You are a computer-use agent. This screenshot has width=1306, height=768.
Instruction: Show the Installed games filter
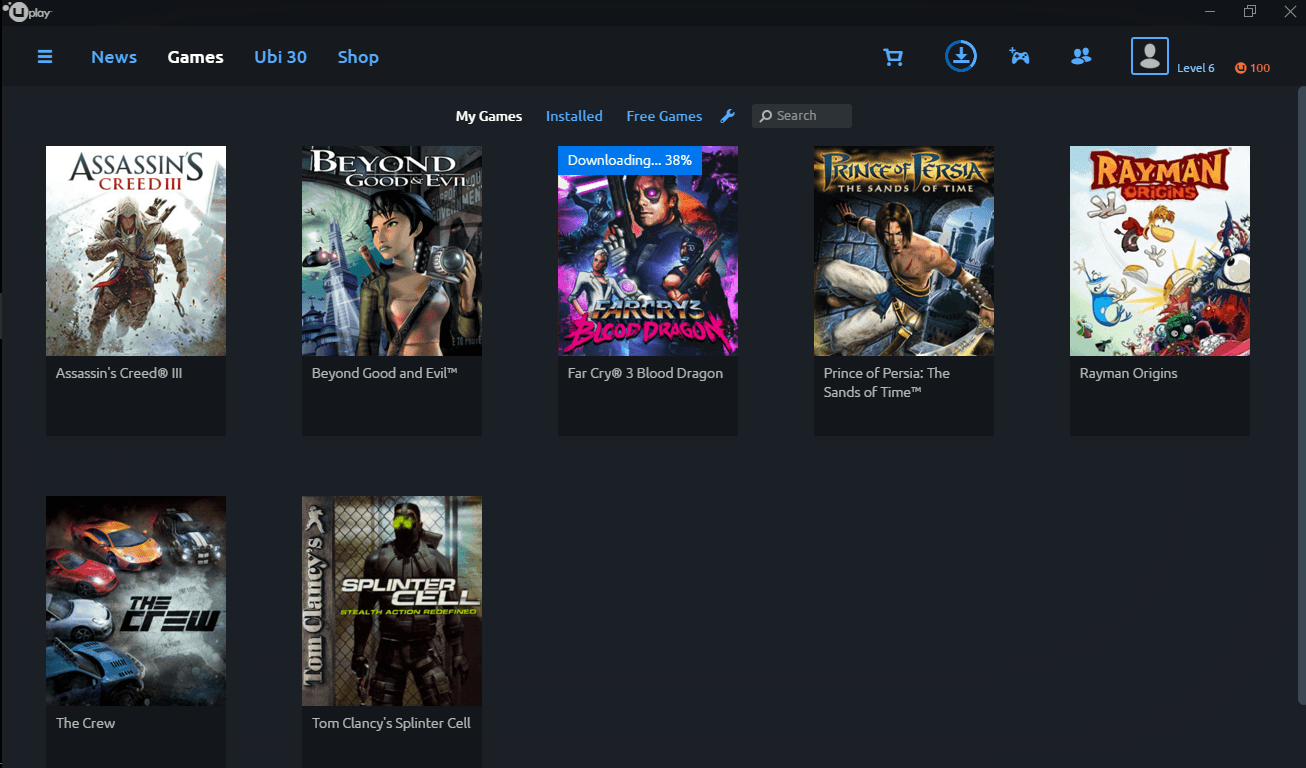pyautogui.click(x=574, y=116)
